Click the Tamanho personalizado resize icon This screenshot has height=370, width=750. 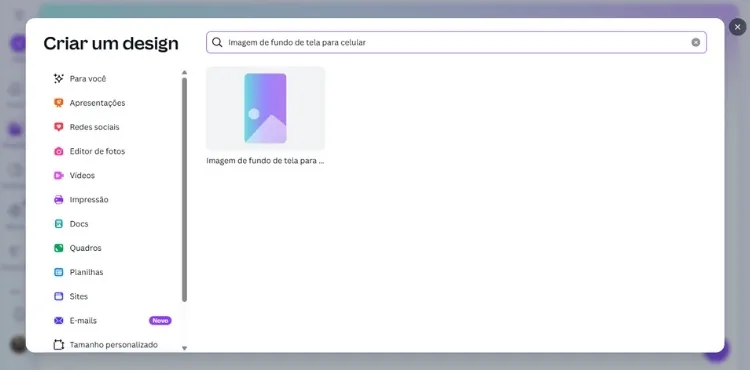(58, 345)
